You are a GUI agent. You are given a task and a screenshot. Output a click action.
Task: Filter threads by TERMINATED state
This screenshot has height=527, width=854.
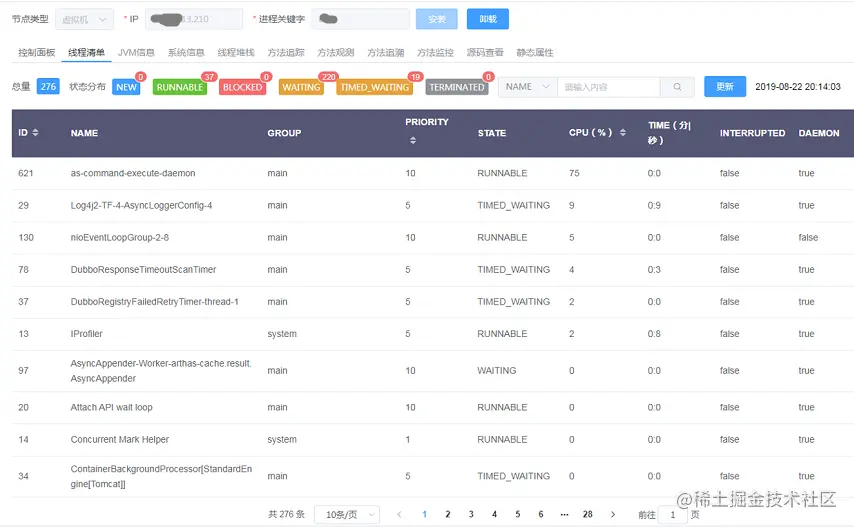[456, 87]
